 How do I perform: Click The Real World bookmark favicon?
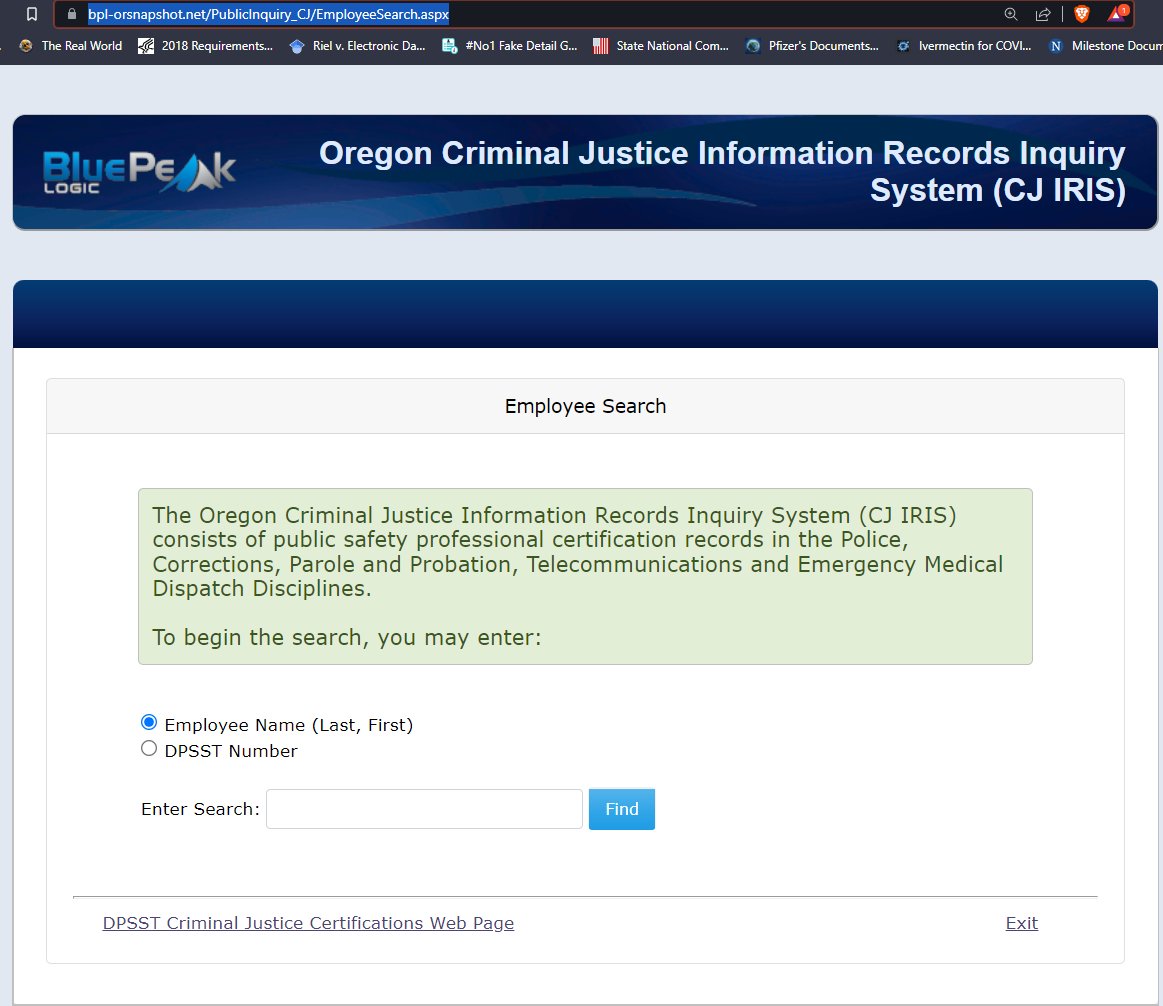point(24,46)
